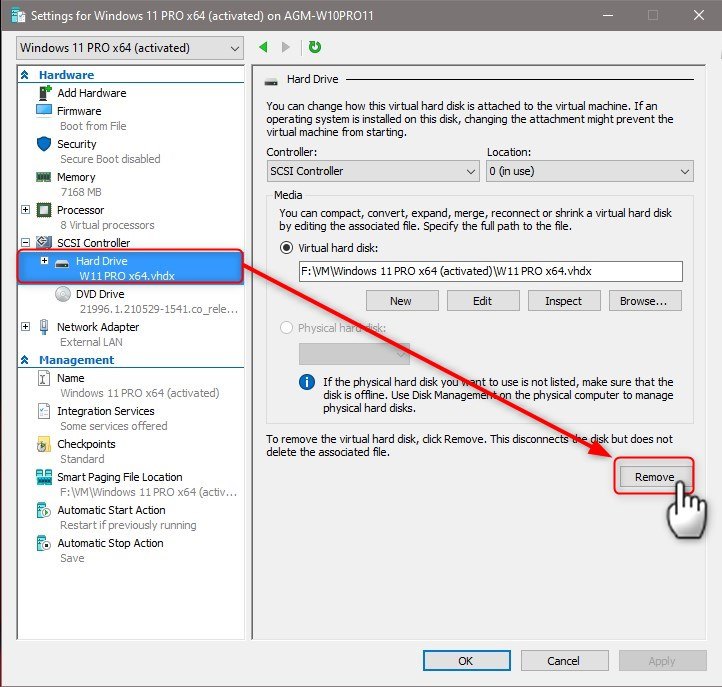Click the Management section header
Viewport: 722px width, 687px height.
[76, 360]
